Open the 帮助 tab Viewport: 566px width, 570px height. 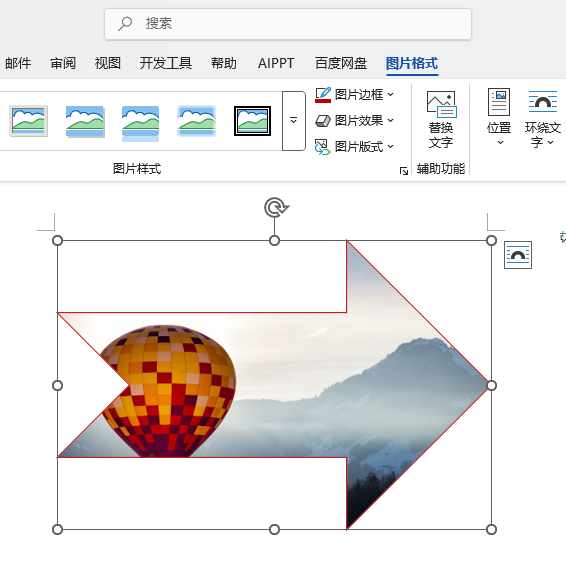click(x=224, y=63)
